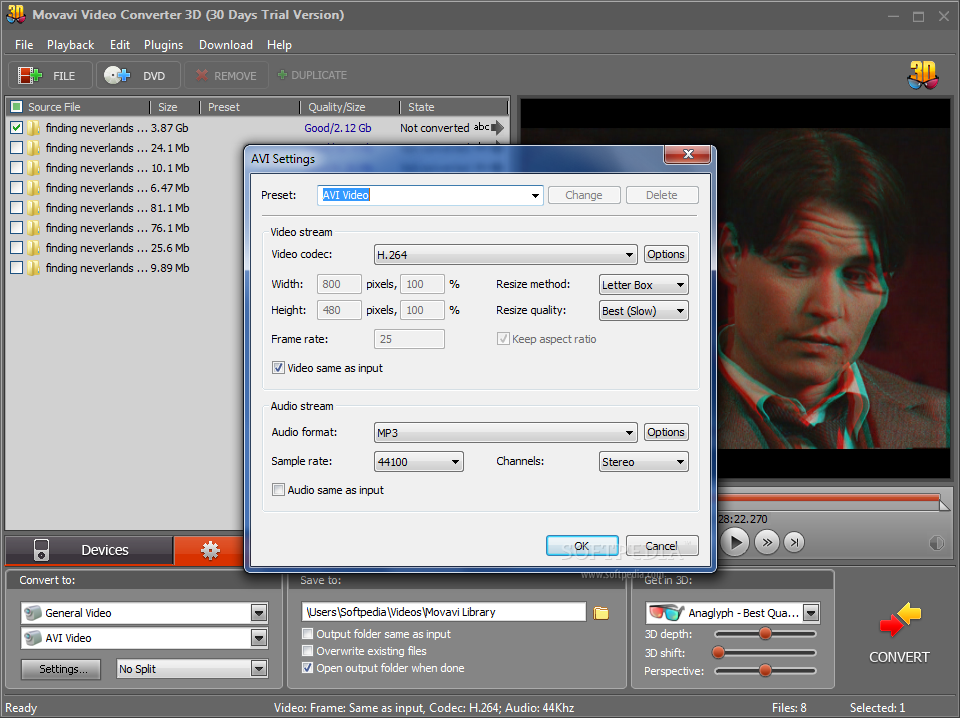Click the folder icon of 81.1 Mb file
This screenshot has height=718, width=960.
coord(34,208)
